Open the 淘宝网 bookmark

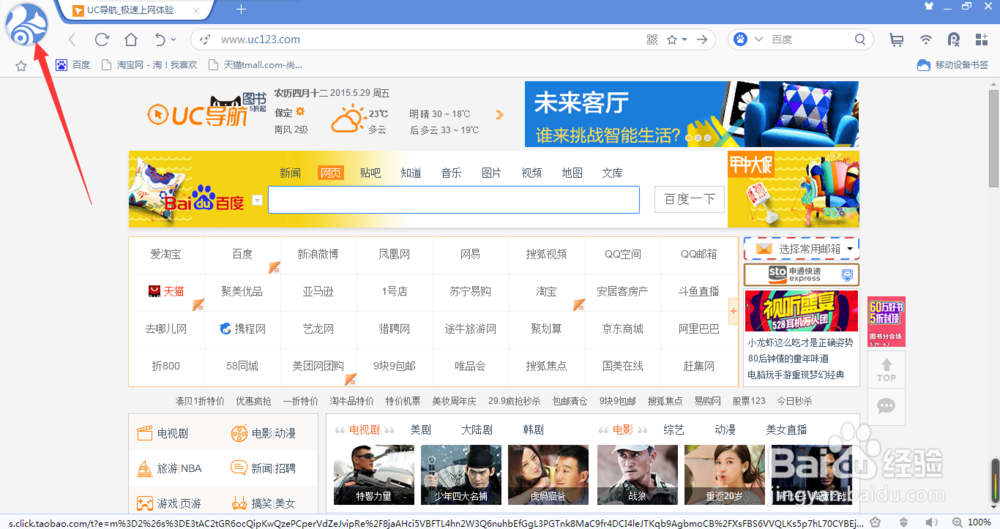coord(149,65)
